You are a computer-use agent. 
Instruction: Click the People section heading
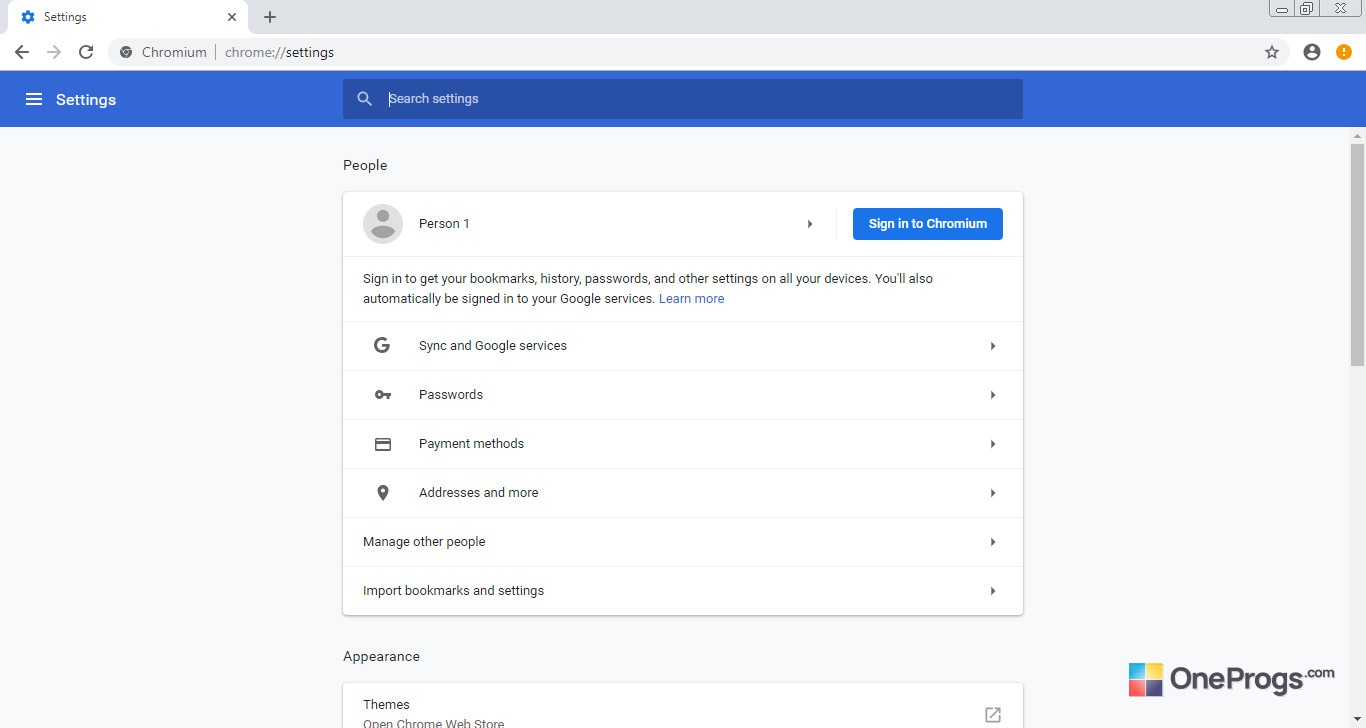tap(365, 165)
